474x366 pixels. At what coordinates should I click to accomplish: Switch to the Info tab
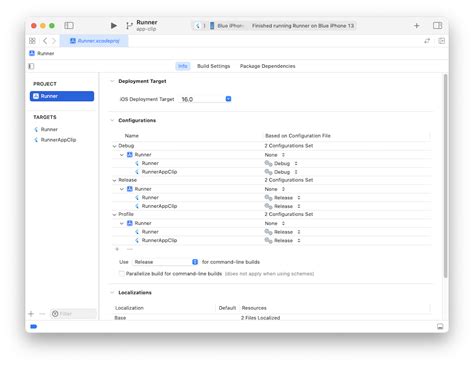point(183,66)
